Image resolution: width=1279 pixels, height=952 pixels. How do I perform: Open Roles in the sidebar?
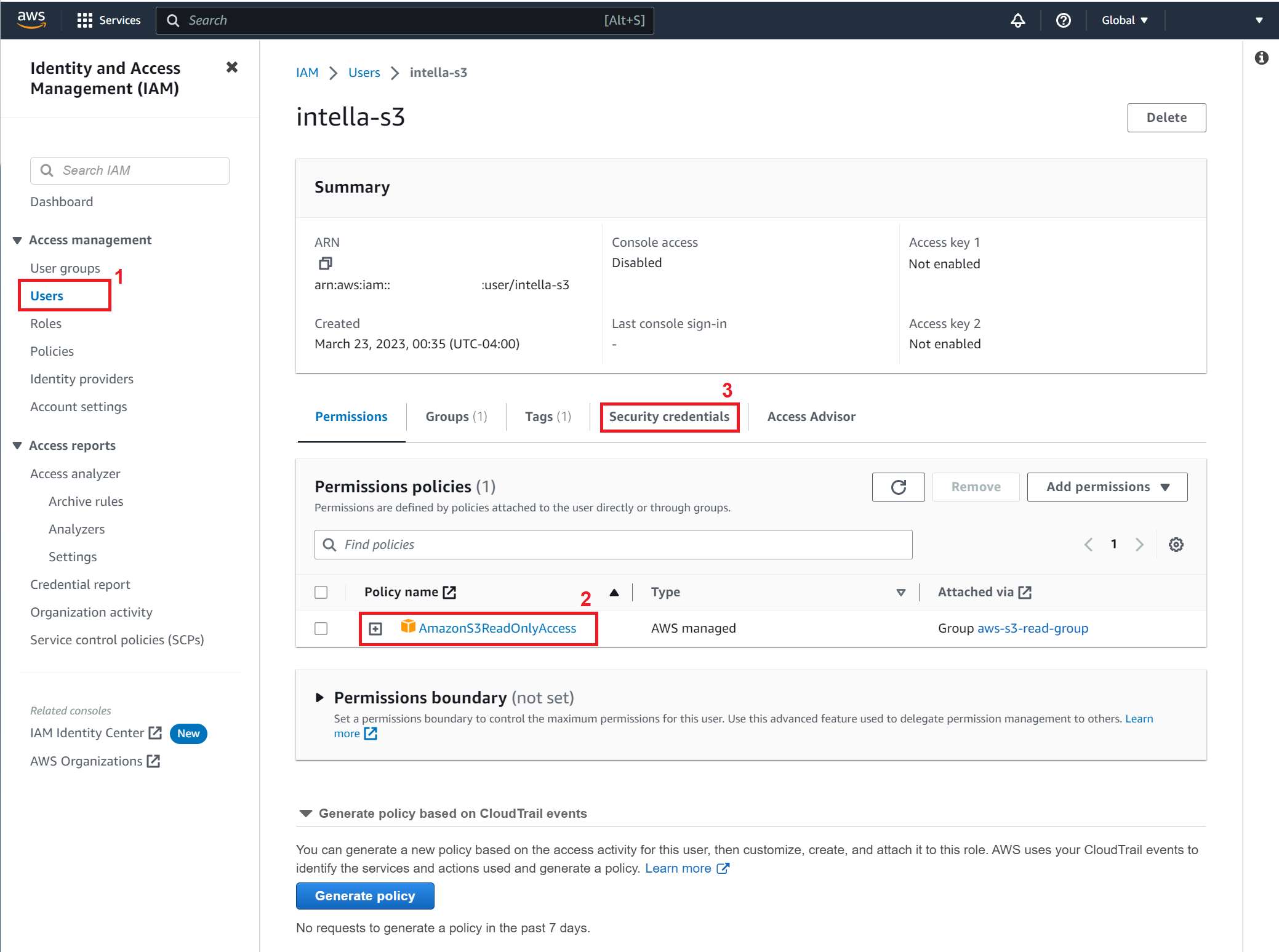46,324
